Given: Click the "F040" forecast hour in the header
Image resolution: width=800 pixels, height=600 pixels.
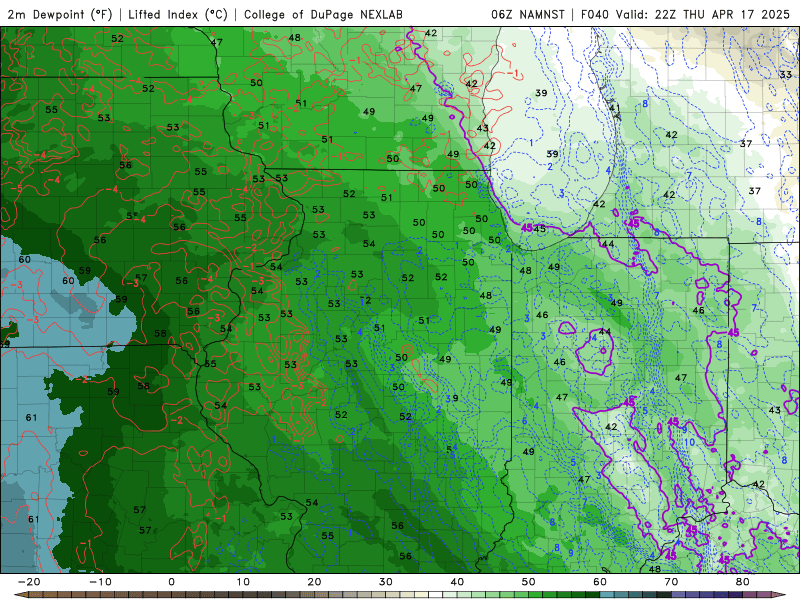Looking at the screenshot, I should click(x=595, y=14).
